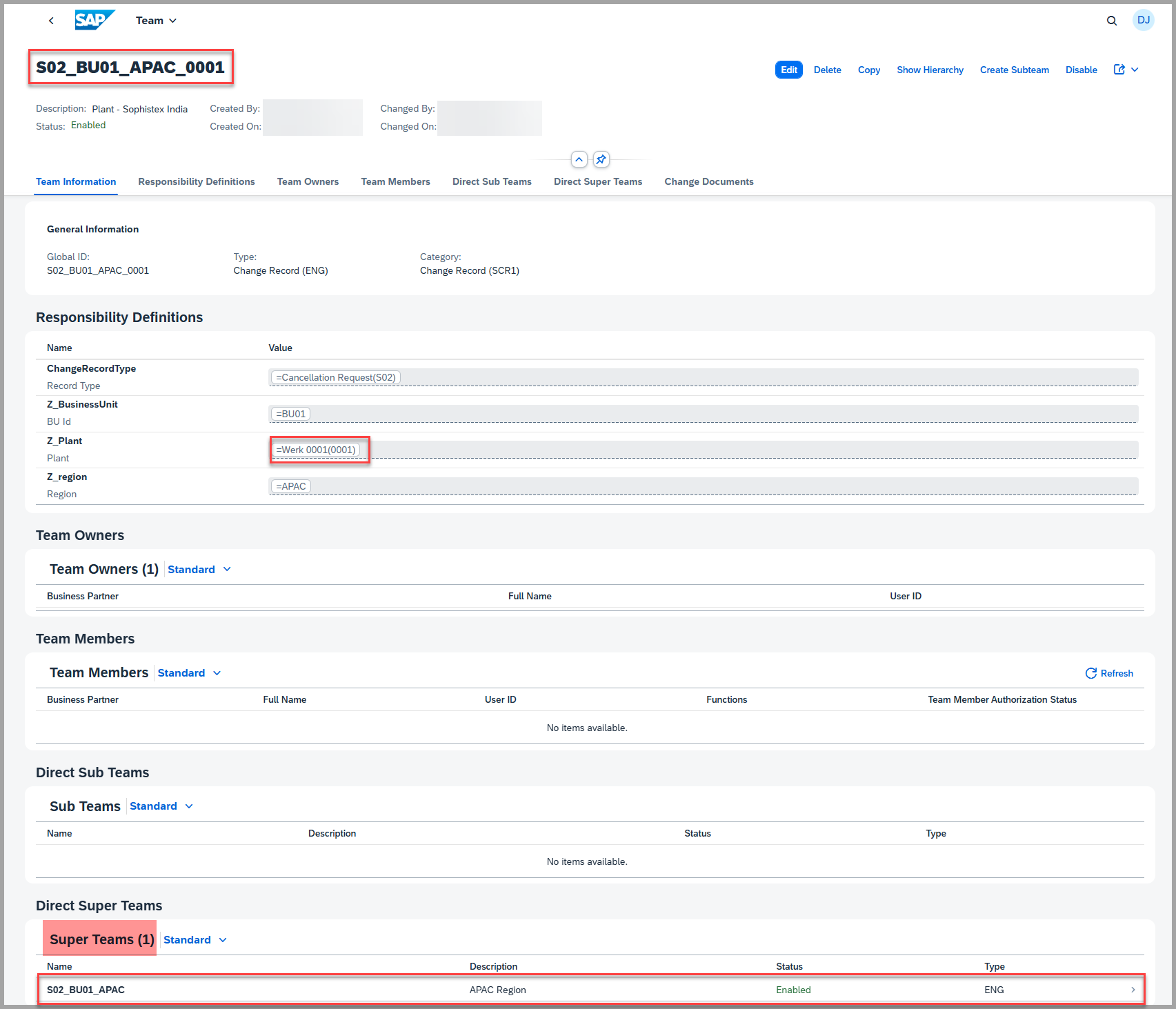The width and height of the screenshot is (1176, 1009).
Task: Switch to the Change Documents tab
Action: 708,181
